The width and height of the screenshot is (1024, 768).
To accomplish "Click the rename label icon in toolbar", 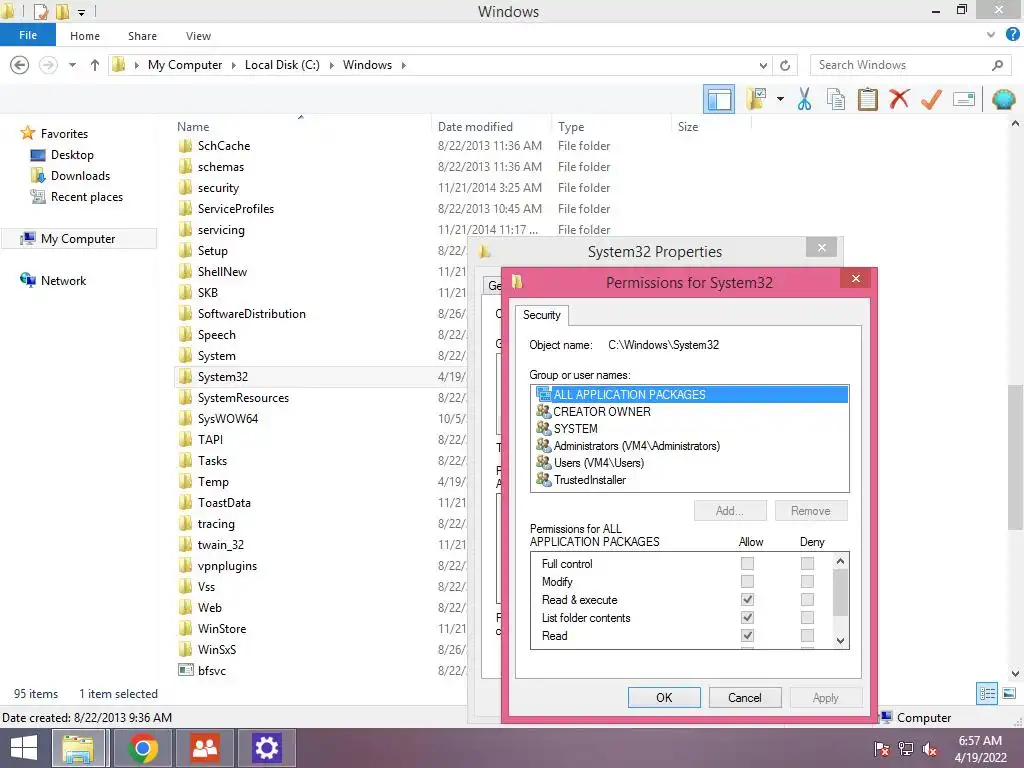I will 964,99.
